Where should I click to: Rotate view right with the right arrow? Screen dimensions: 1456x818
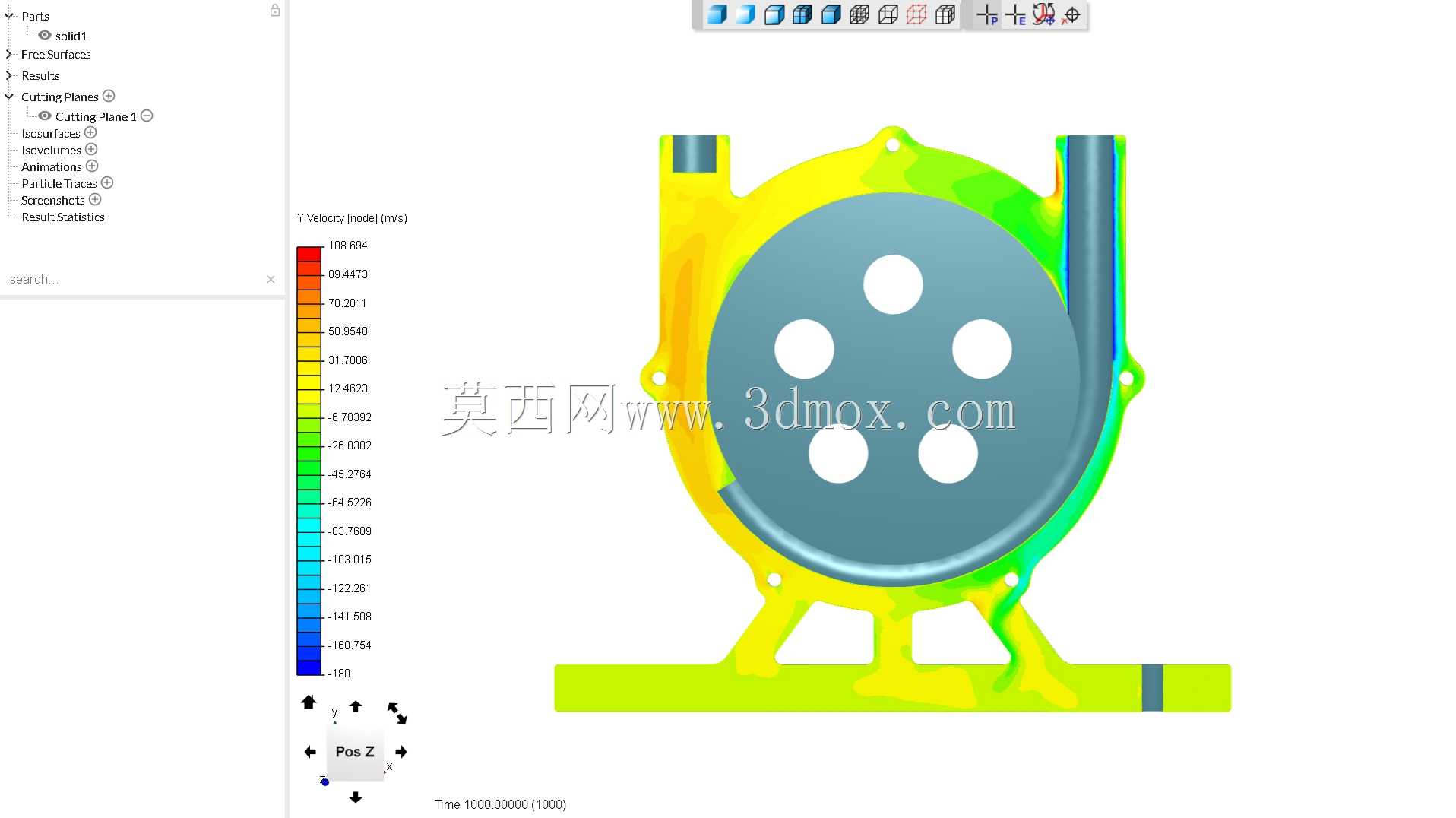(401, 752)
